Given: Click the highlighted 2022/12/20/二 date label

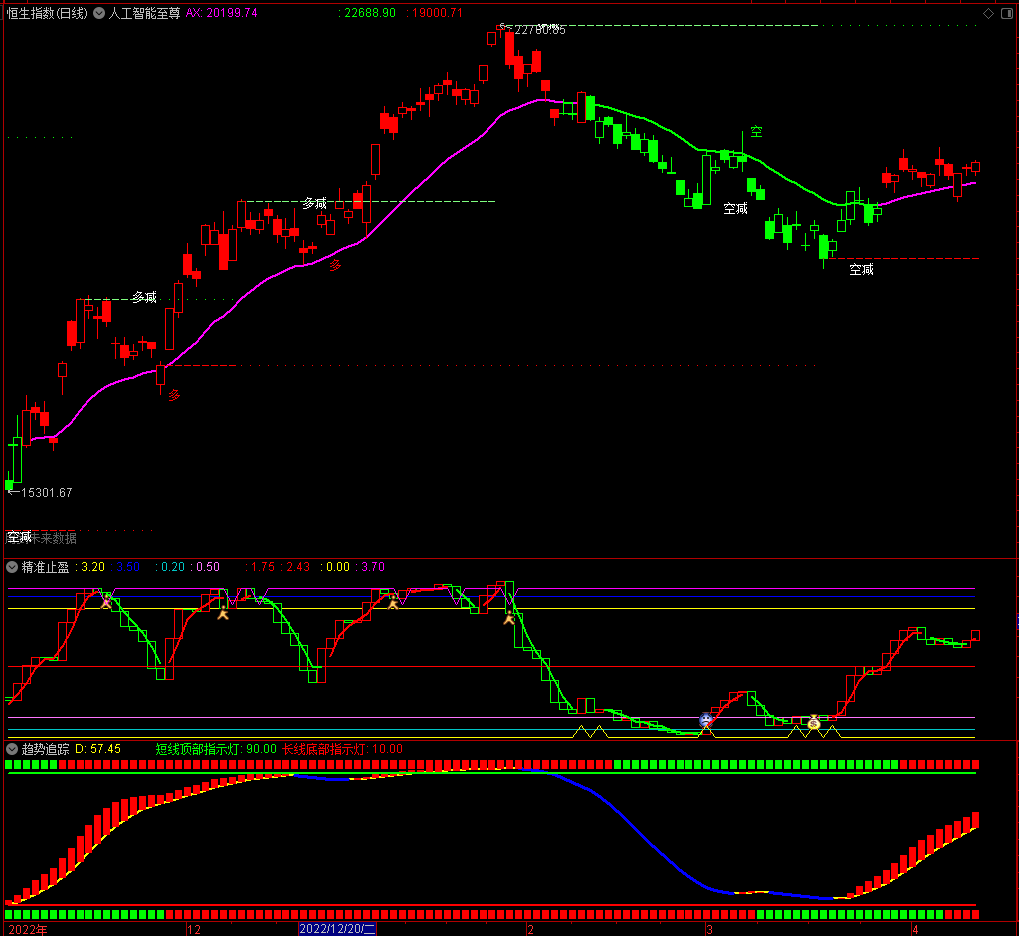Looking at the screenshot, I should pos(337,929).
